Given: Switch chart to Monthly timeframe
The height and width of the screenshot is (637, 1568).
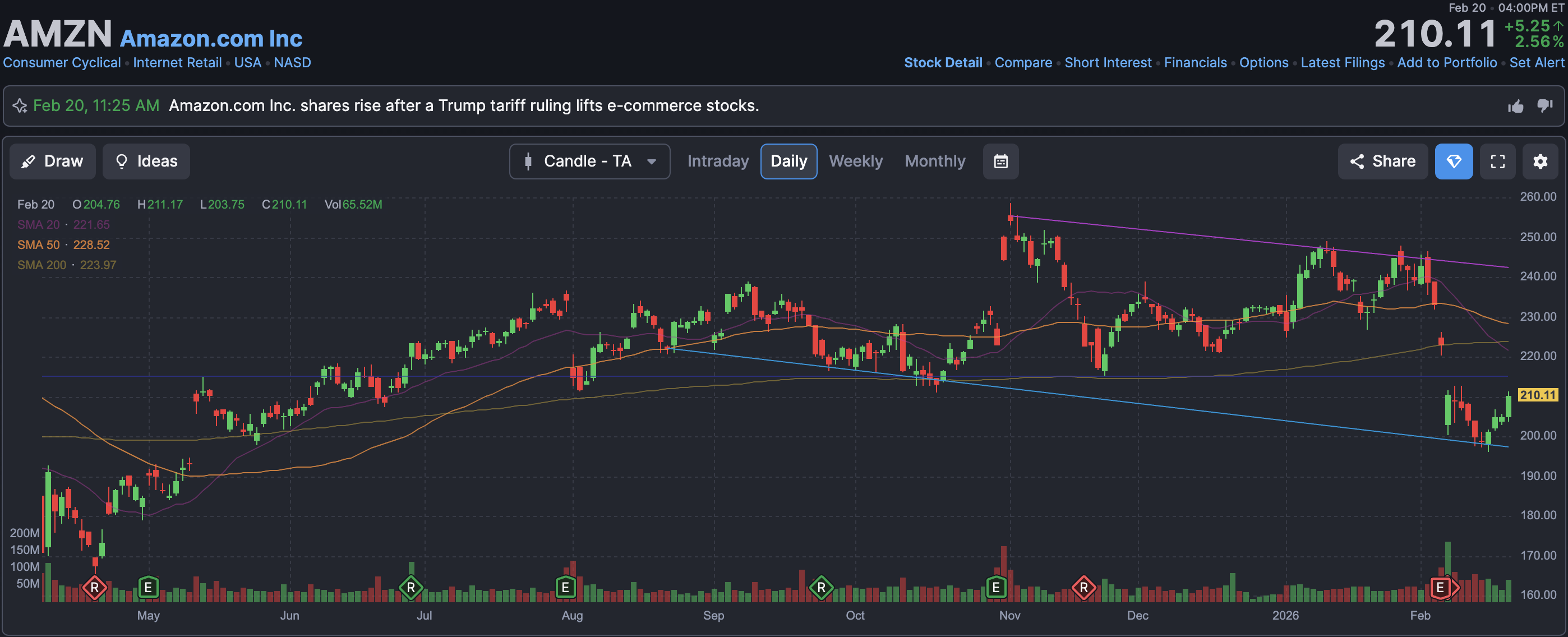Looking at the screenshot, I should point(934,161).
